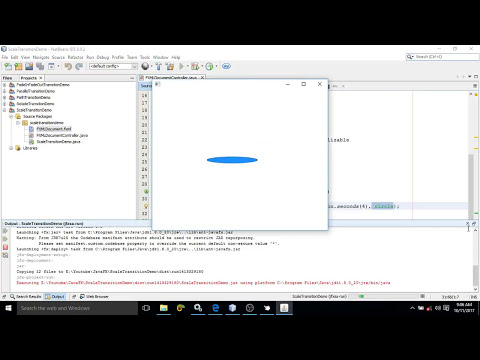The width and height of the screenshot is (480, 360).
Task: Open the Edge browser taskbar icon
Action: pyautogui.click(x=215, y=308)
